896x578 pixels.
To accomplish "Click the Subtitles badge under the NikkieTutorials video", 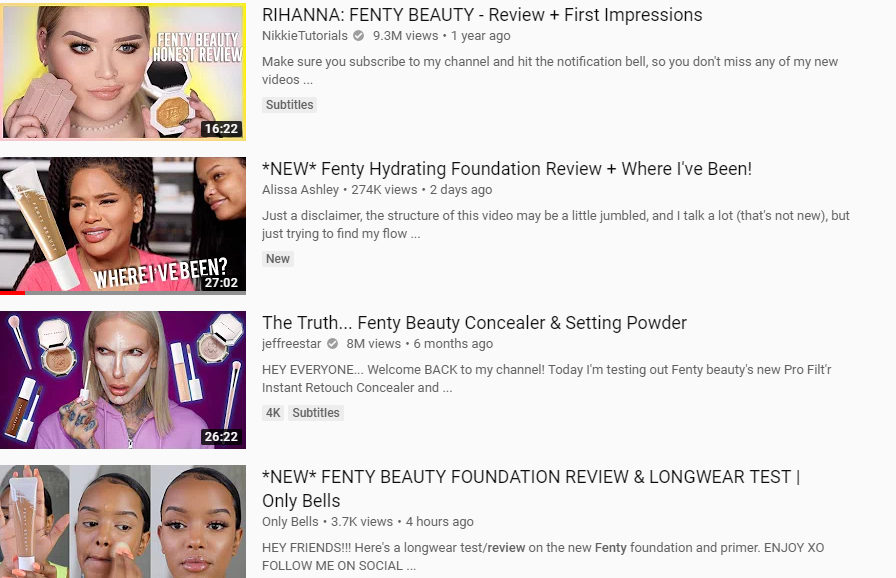I will click(290, 105).
